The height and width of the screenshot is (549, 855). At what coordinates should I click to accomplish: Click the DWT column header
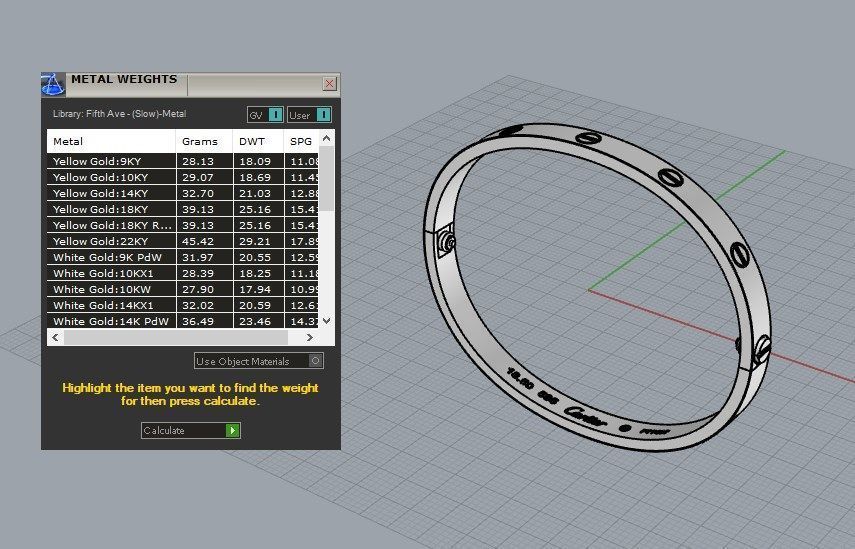258,141
